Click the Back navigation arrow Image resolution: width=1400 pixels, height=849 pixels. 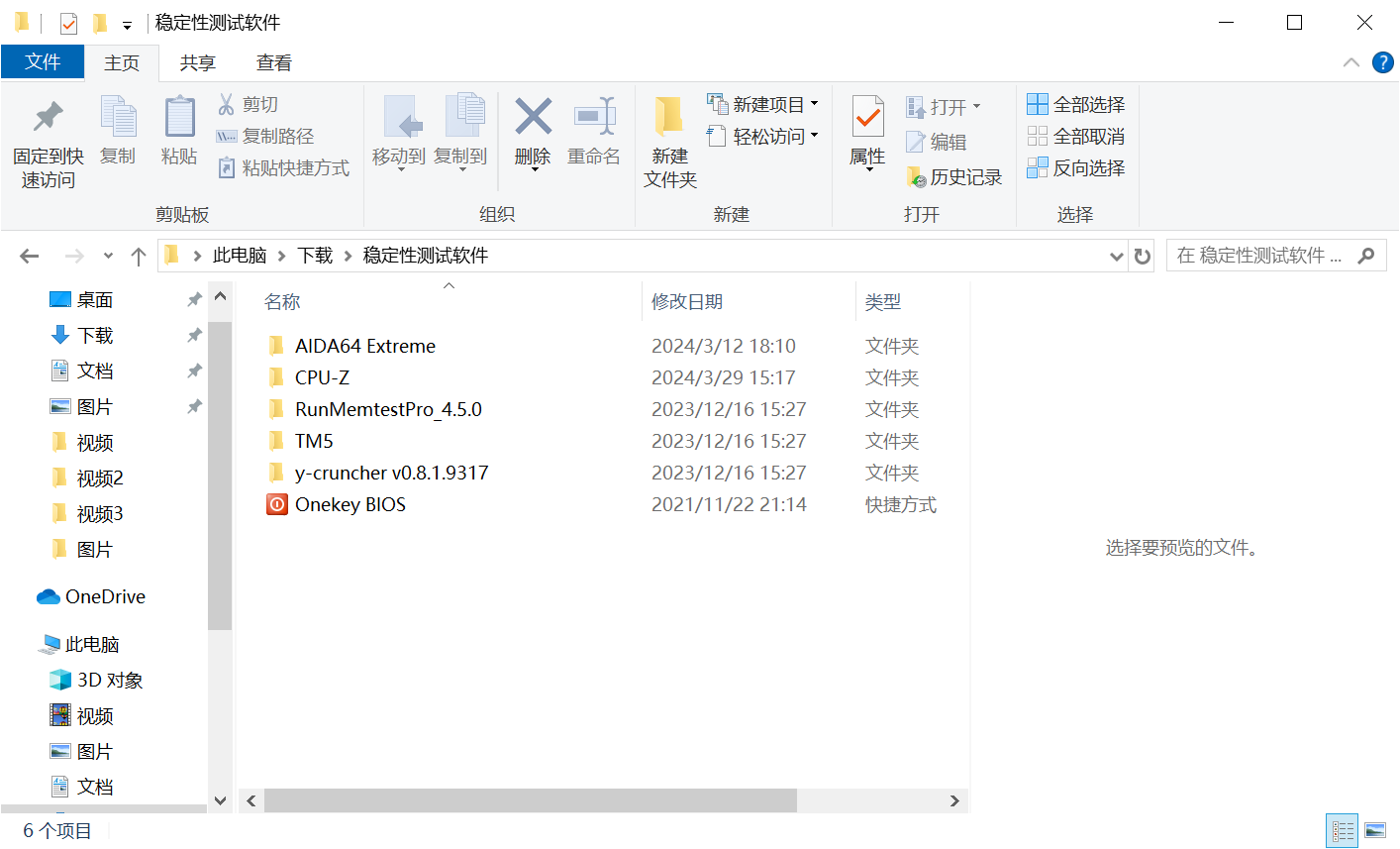(30, 257)
